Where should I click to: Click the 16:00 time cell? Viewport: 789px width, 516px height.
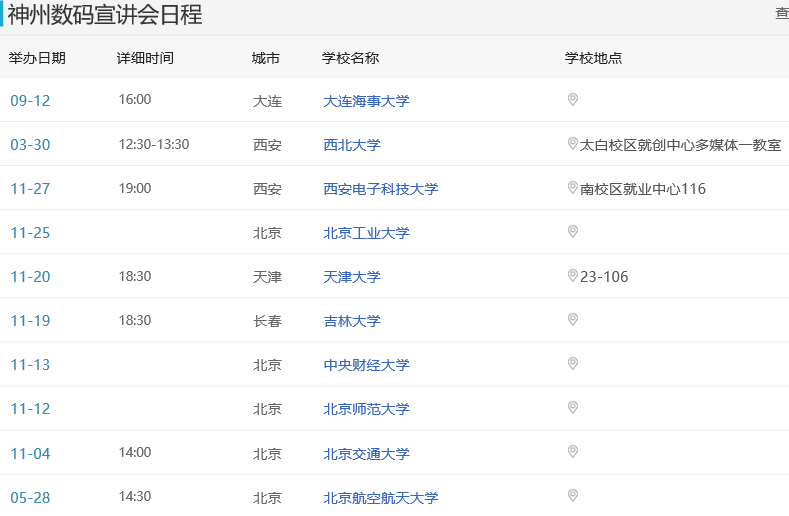point(135,99)
